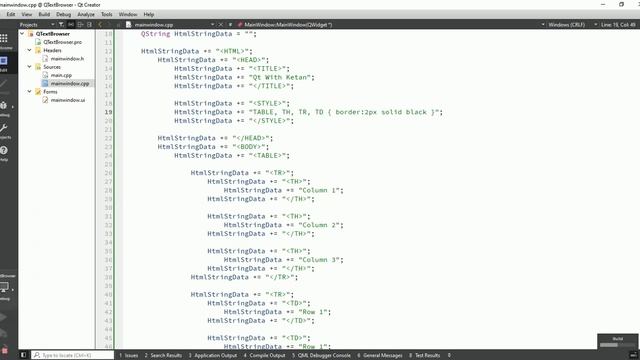Viewport: 640px width, 360px height.
Task: Click the Run play button in sidebar
Action: (x=4, y=317)
